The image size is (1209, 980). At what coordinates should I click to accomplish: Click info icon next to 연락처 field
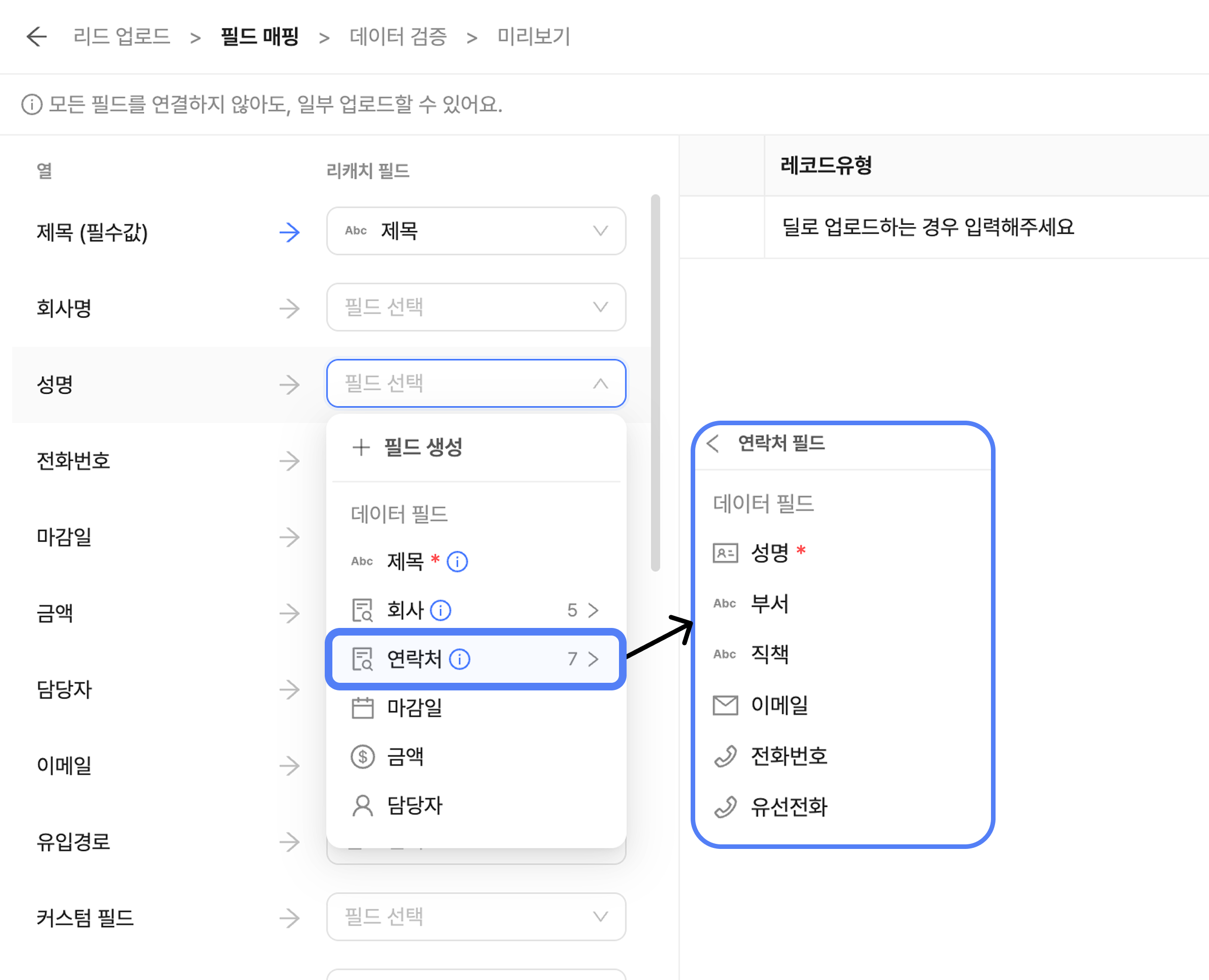click(459, 659)
